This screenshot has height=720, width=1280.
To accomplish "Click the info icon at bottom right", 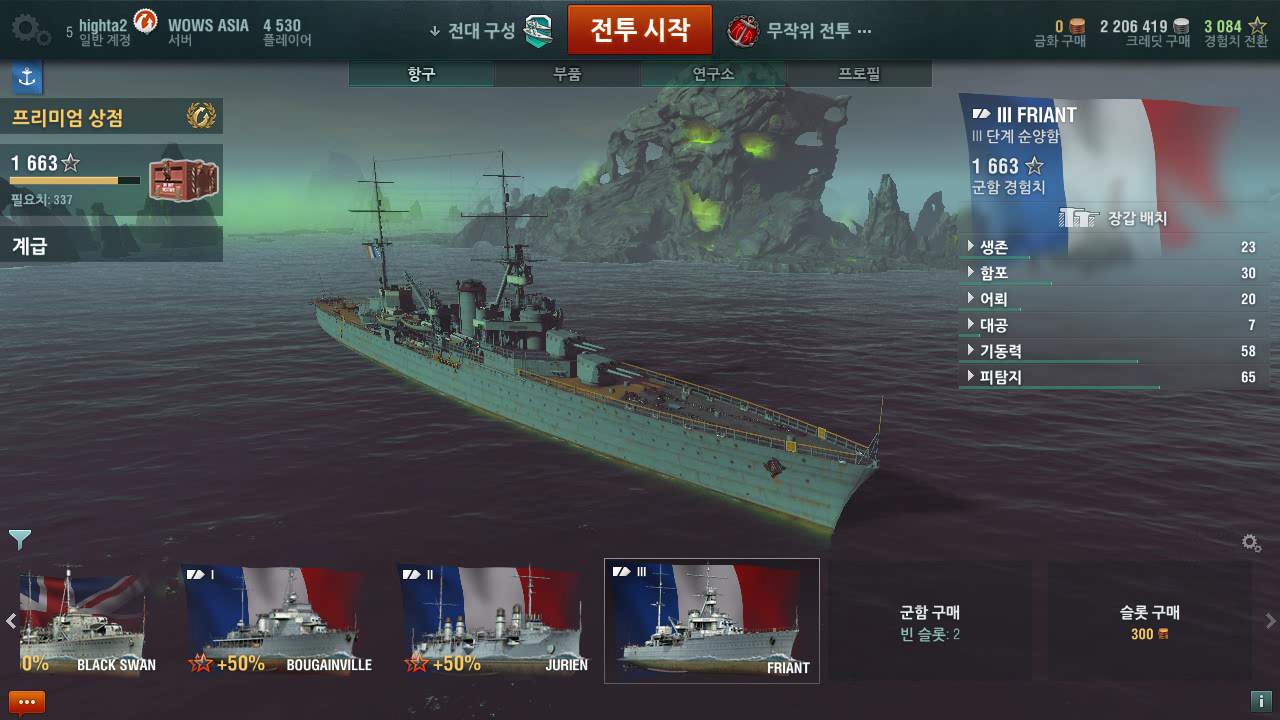I will (1260, 702).
